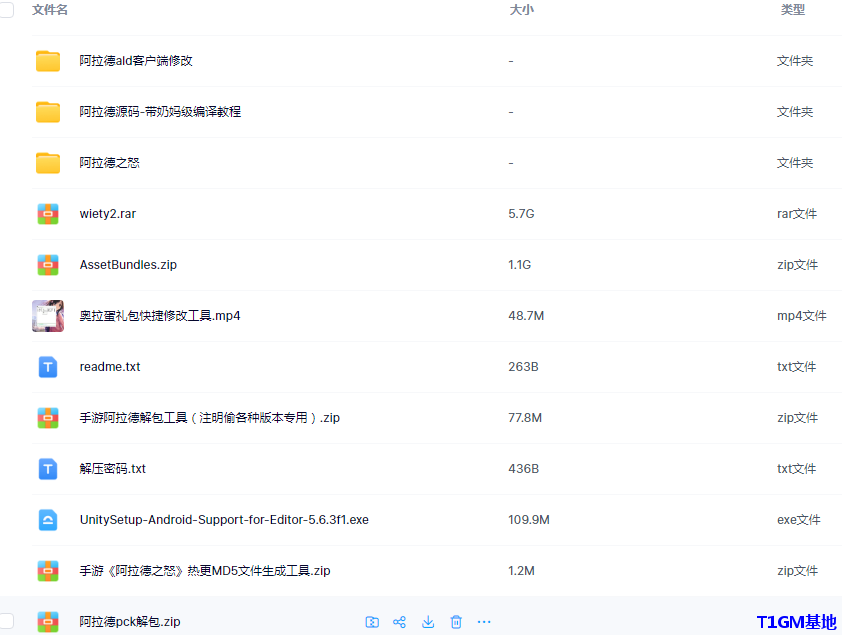842x635 pixels.
Task: Select file name 解压密码.txt
Action: [113, 469]
